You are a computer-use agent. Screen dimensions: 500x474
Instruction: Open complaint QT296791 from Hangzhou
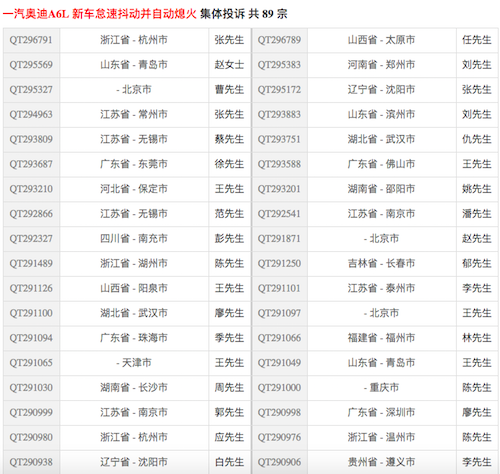tap(31, 40)
